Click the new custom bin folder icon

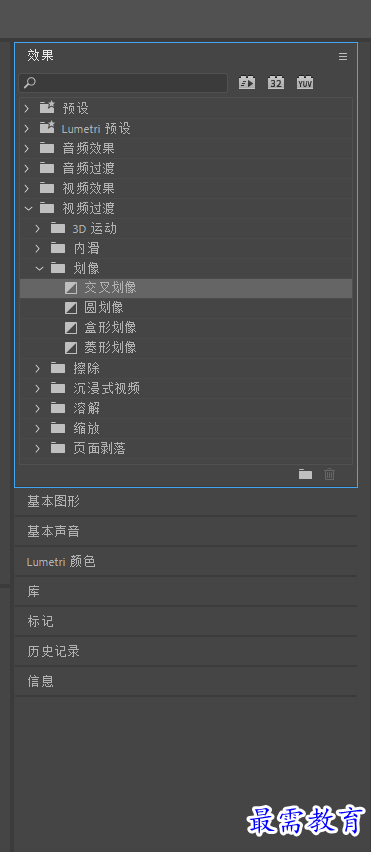pyautogui.click(x=305, y=474)
